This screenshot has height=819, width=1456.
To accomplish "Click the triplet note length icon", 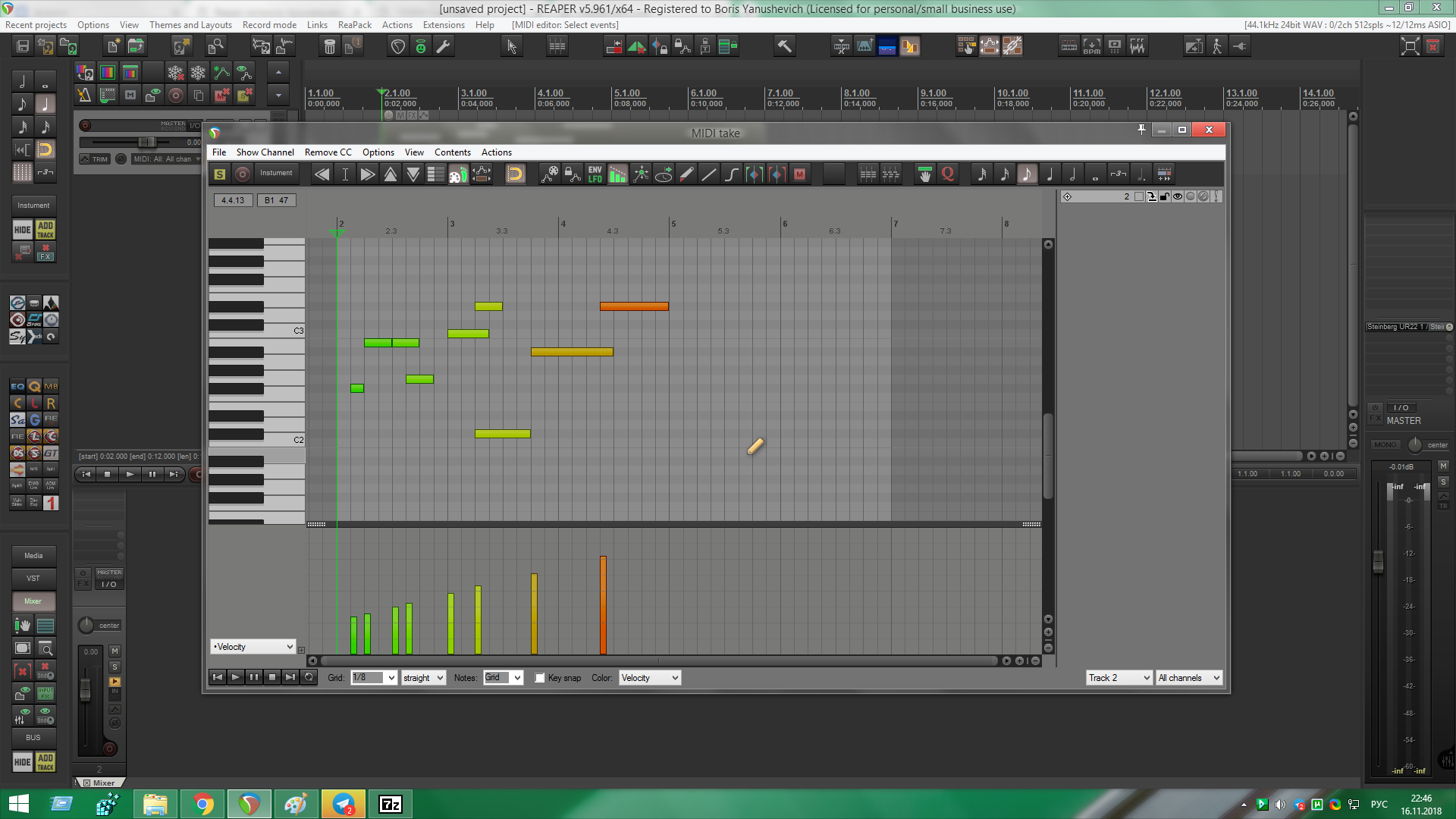I will (1118, 174).
